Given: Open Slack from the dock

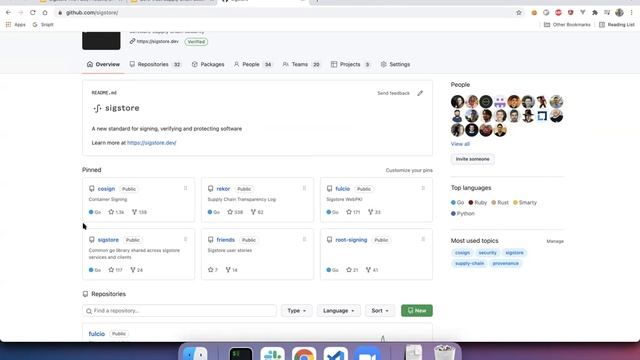Looking at the screenshot, I should pos(272,353).
